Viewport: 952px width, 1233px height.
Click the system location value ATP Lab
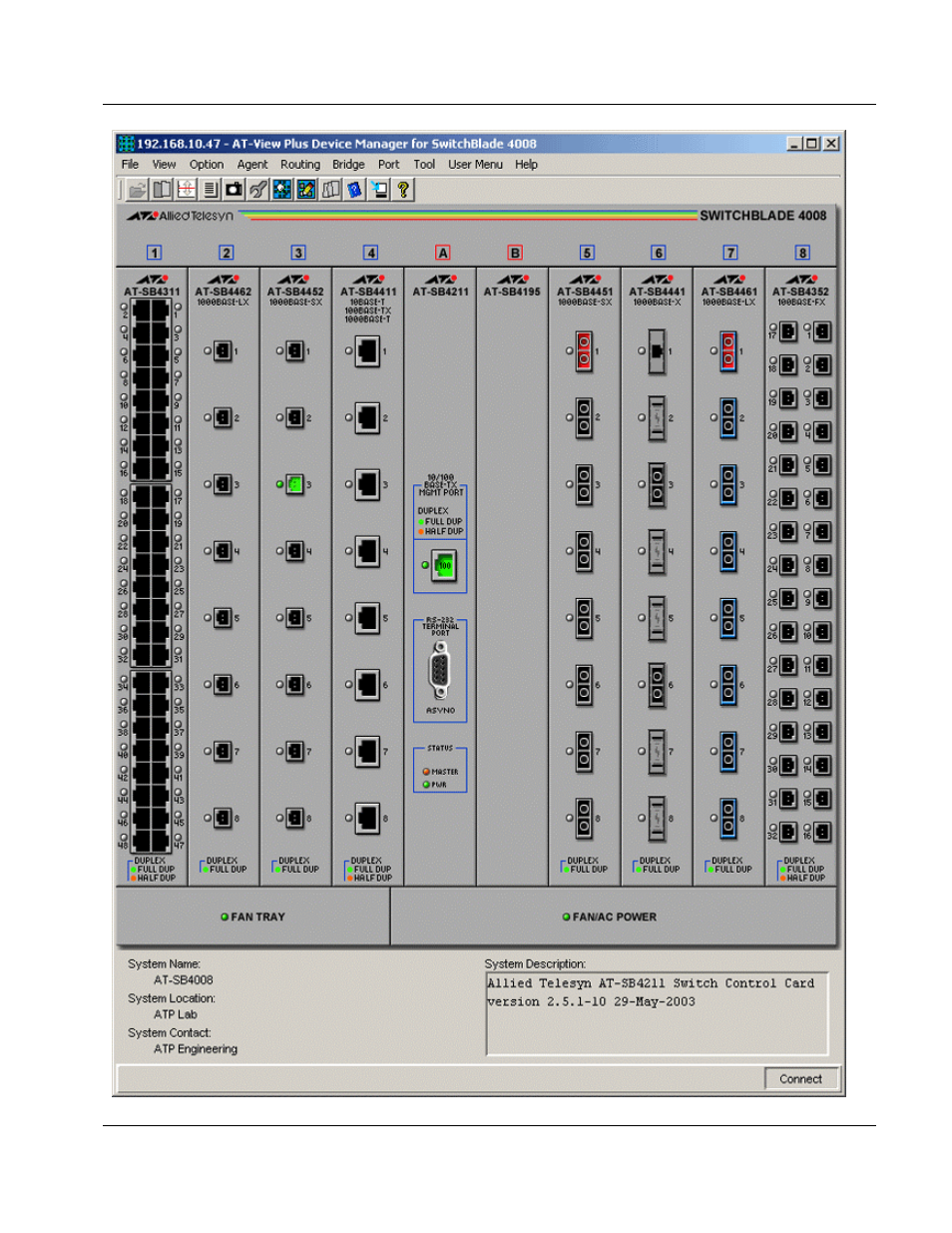176,1014
